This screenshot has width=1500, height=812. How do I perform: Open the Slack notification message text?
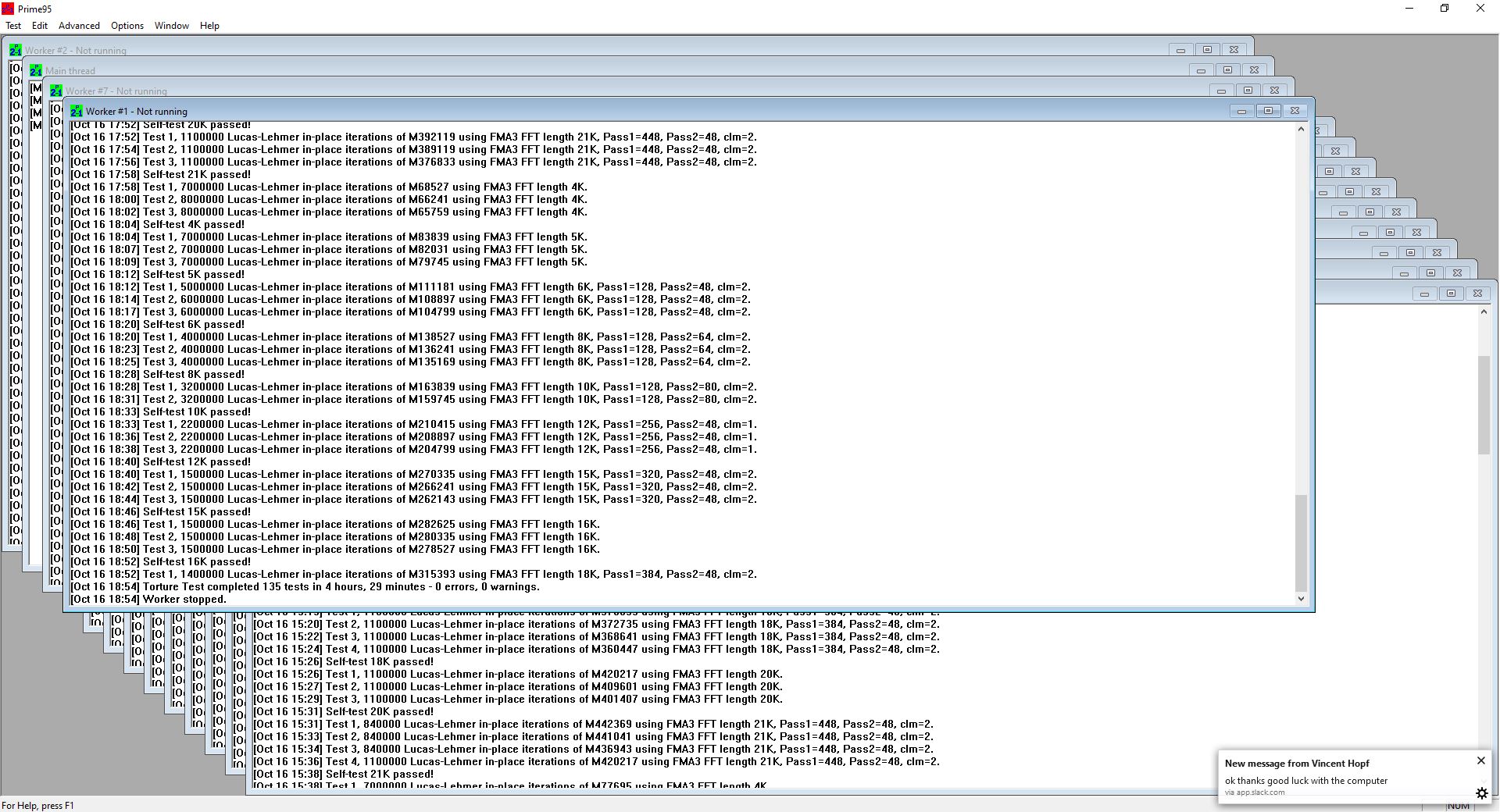click(1306, 781)
